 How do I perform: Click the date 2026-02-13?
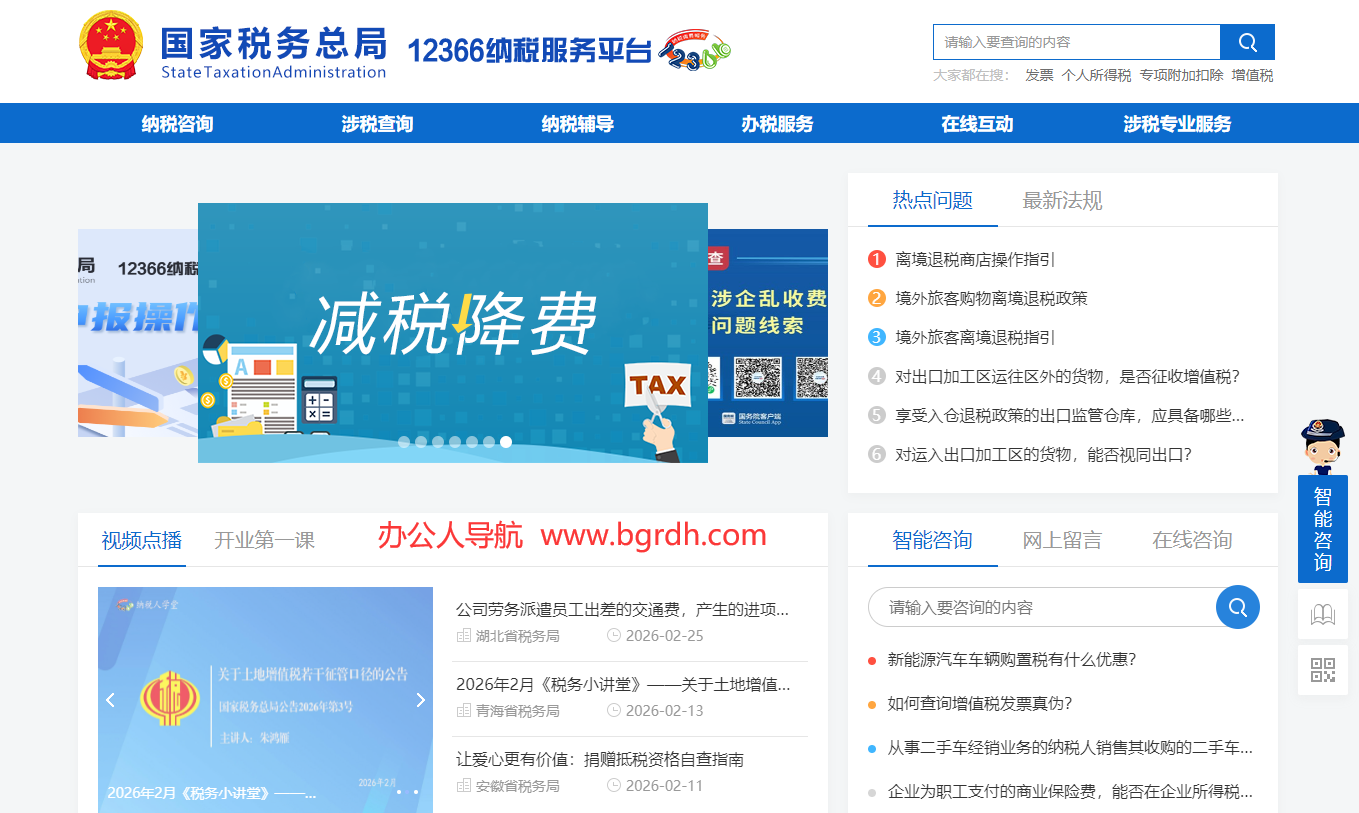664,711
